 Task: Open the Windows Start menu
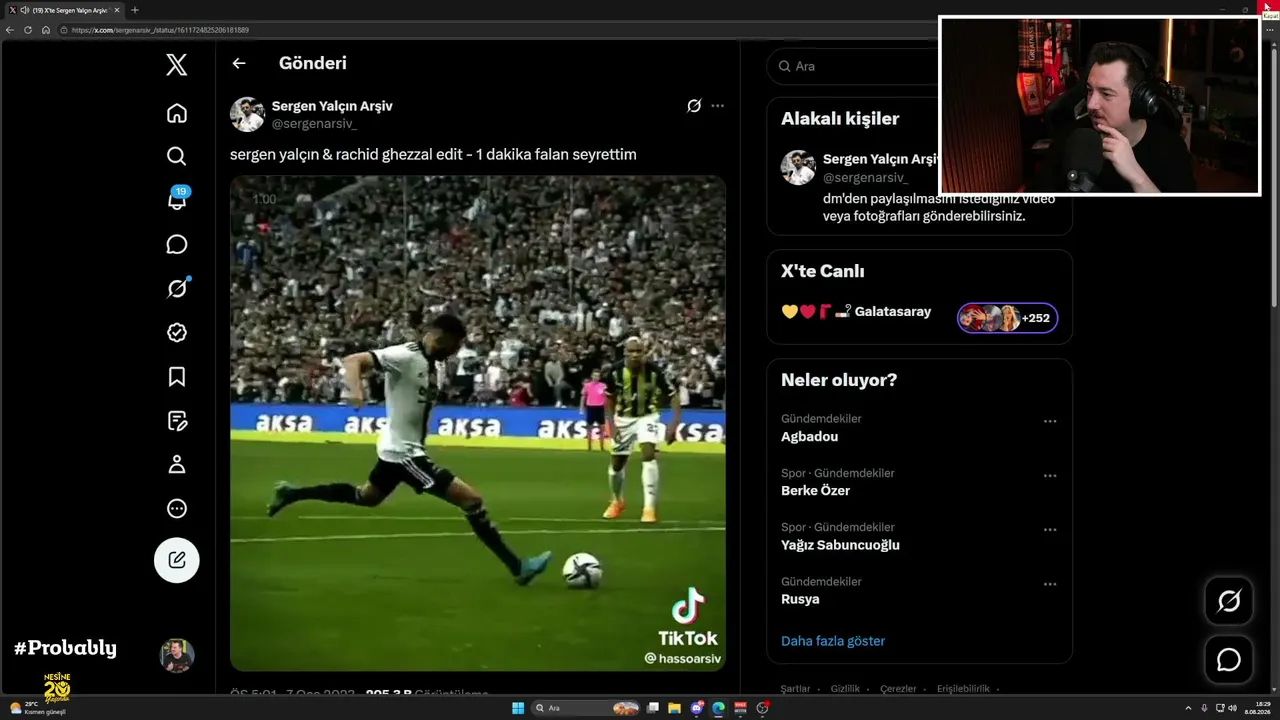[x=518, y=708]
